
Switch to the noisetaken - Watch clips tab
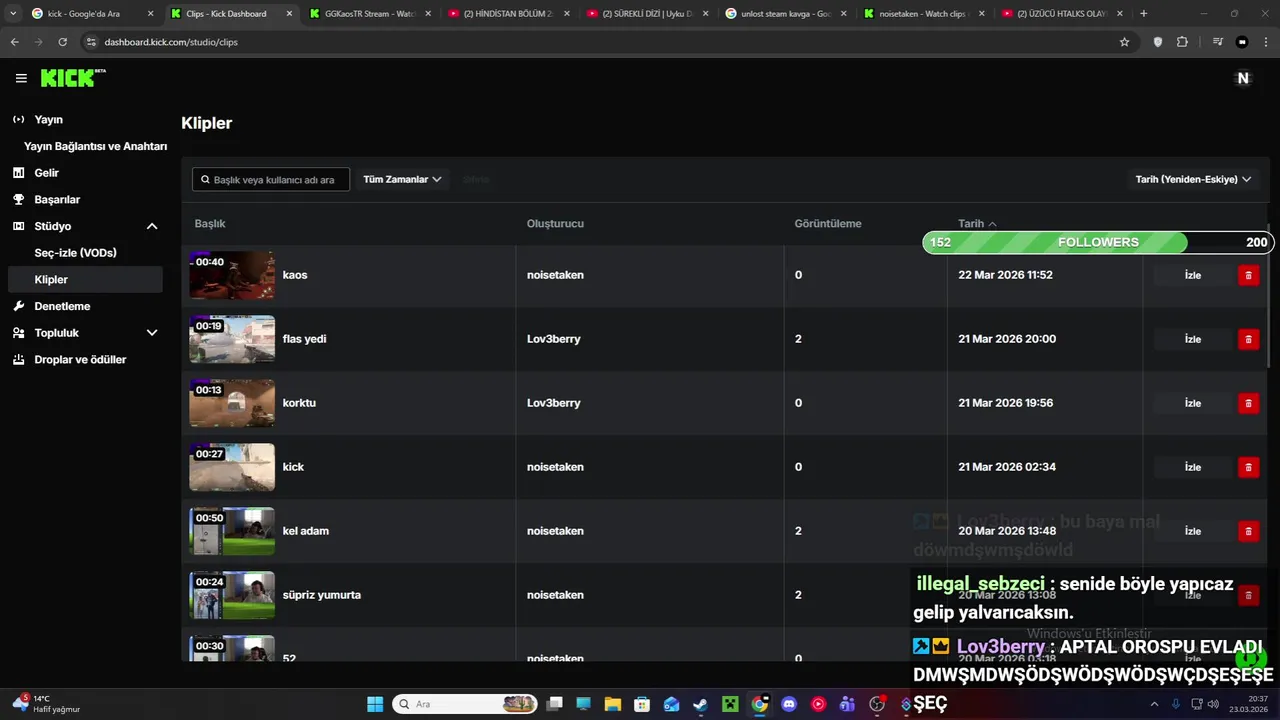(924, 14)
